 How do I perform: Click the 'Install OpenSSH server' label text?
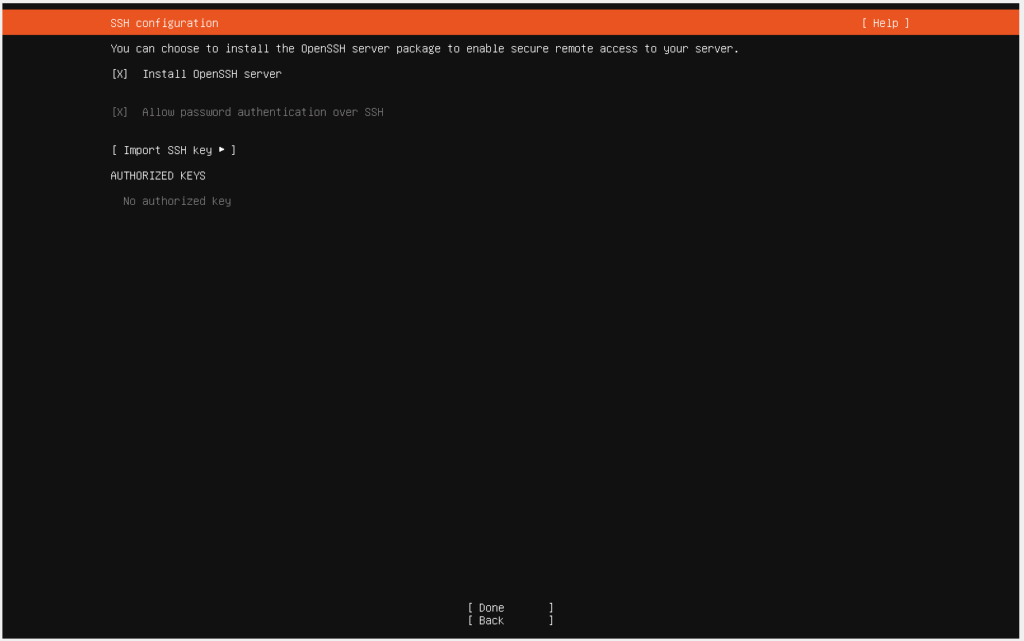coord(212,74)
